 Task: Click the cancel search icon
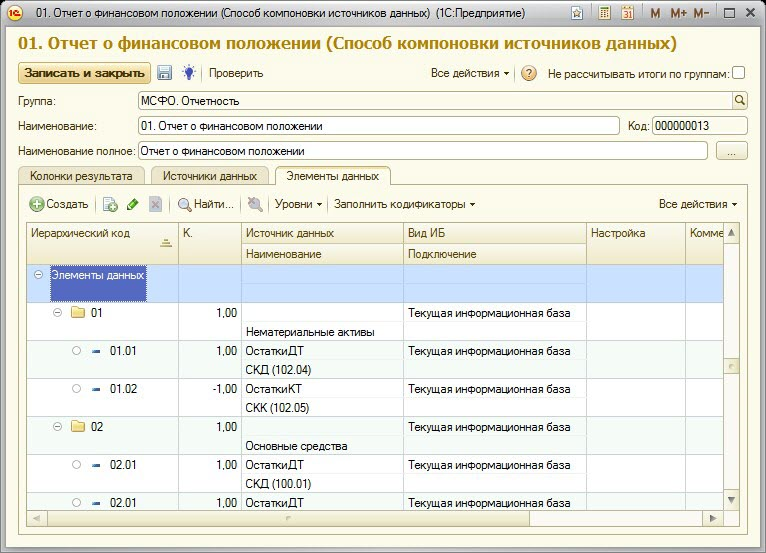pos(255,204)
